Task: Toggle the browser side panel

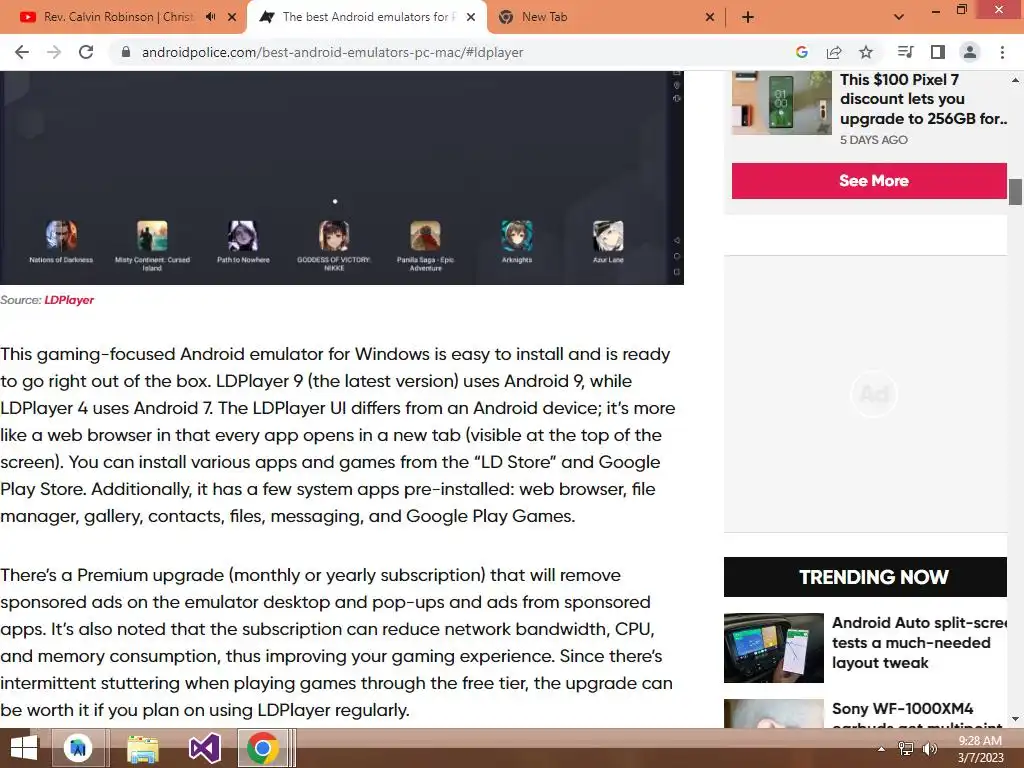Action: pyautogui.click(x=938, y=52)
